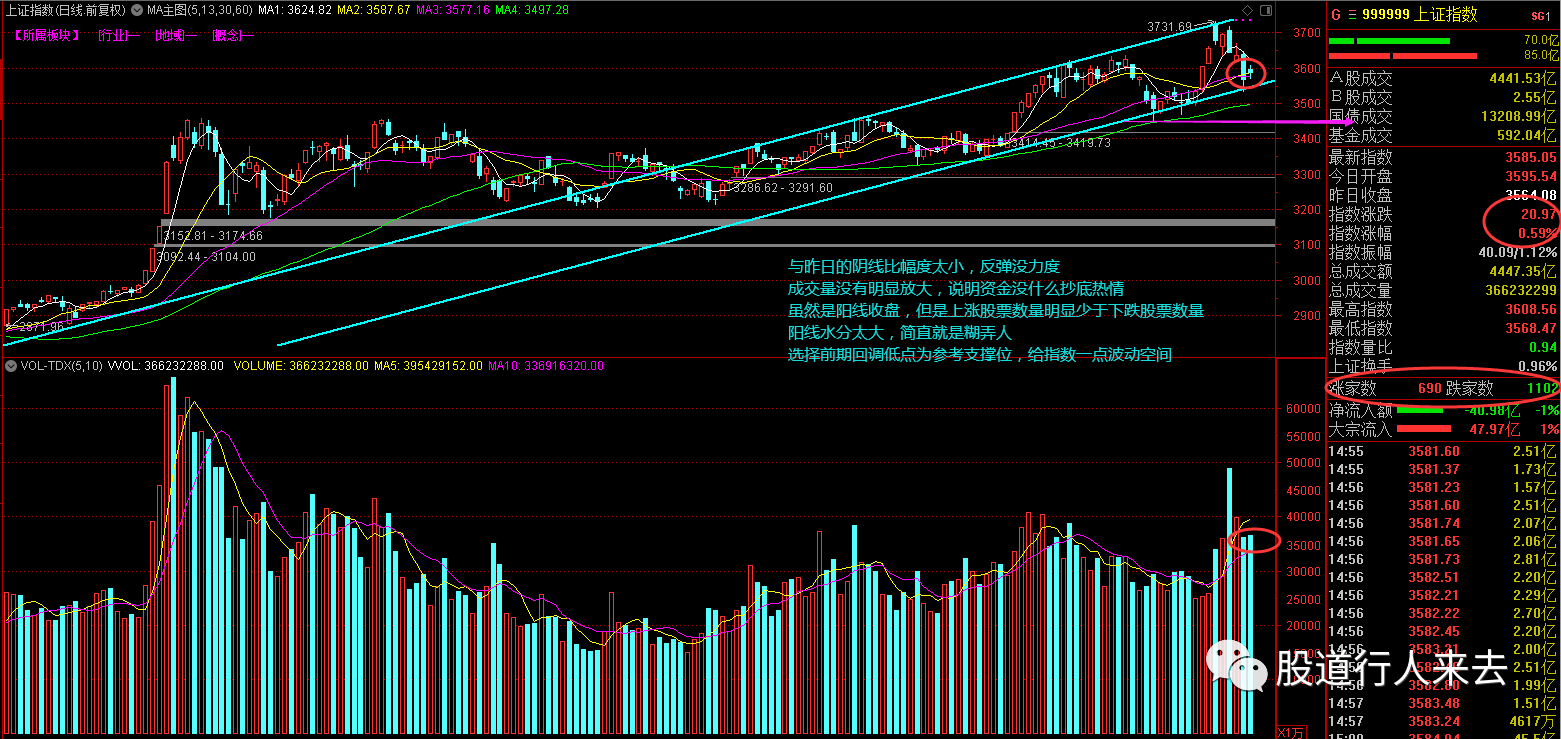
Task: Click the 涨家数 690 count
Action: click(1430, 388)
